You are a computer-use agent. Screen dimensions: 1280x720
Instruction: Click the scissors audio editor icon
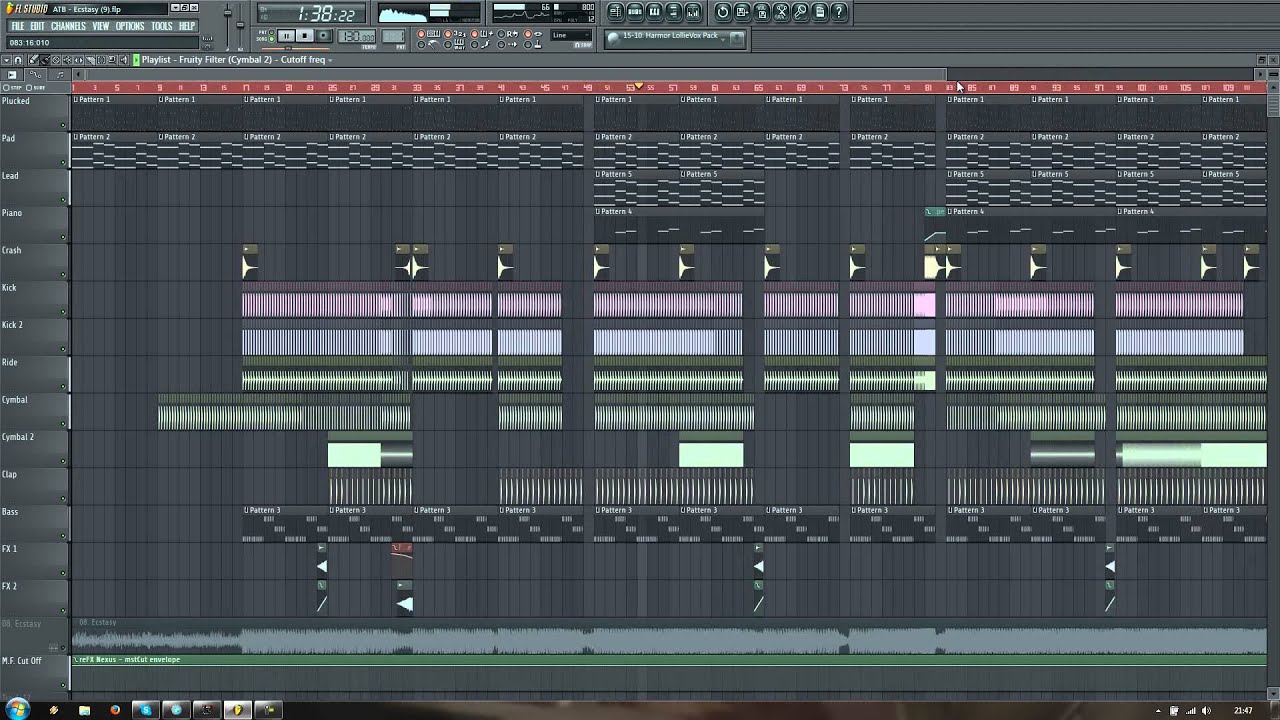click(782, 12)
